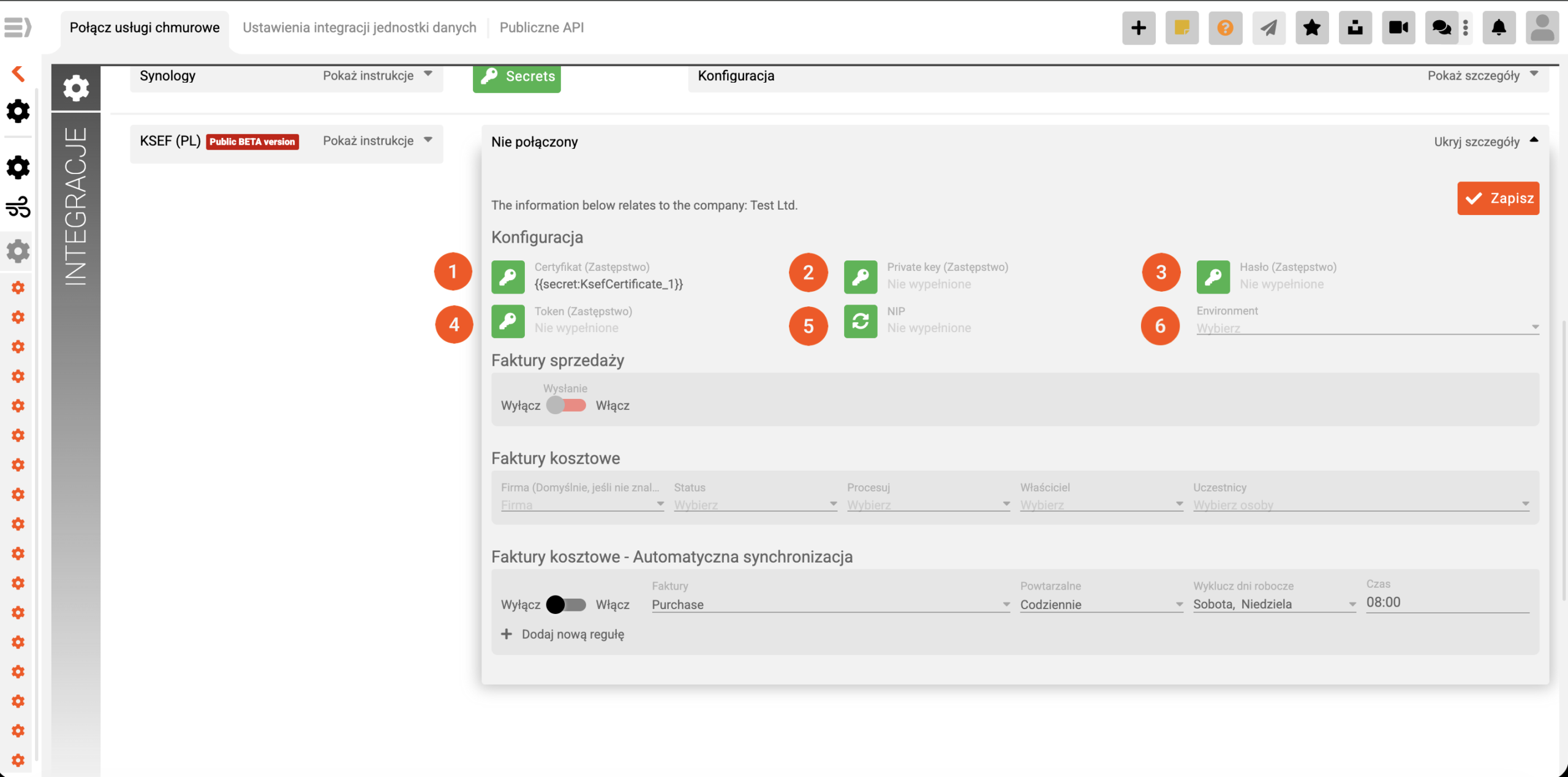Click the Czas 08:00 time field
The width and height of the screenshot is (1568, 777).
(1447, 602)
